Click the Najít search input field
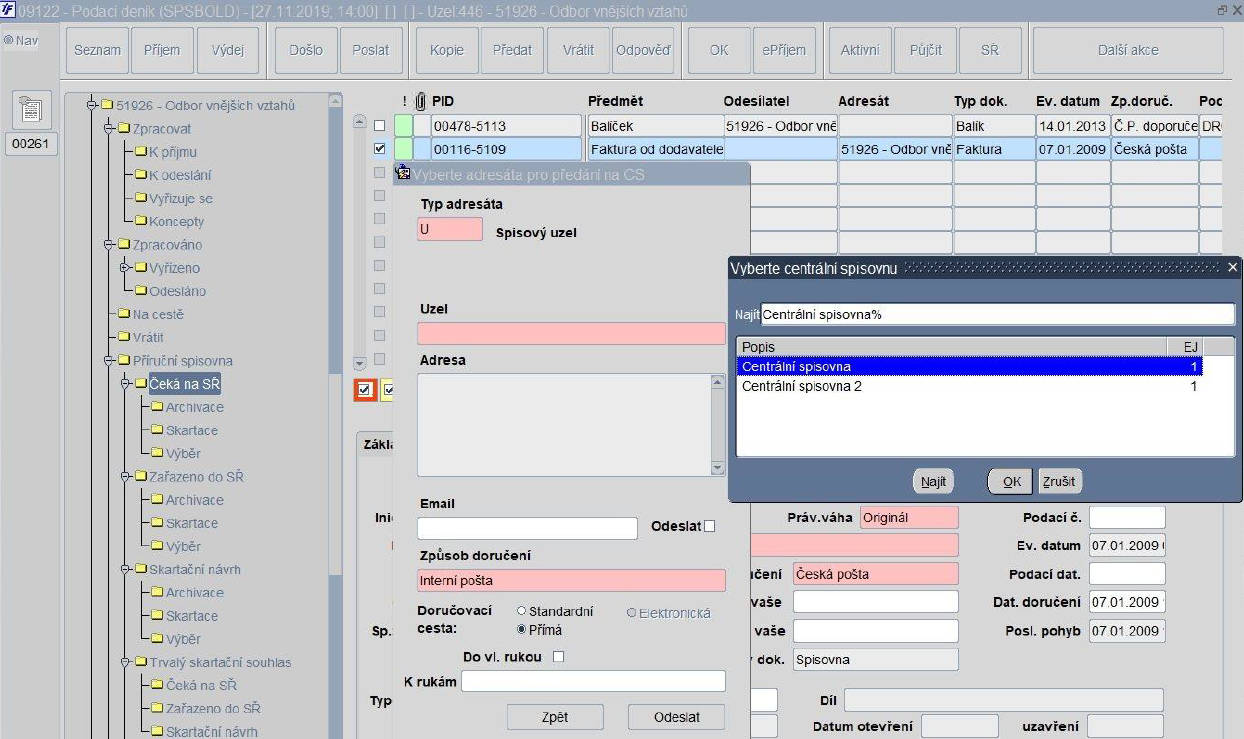The image size is (1244, 739). click(x=997, y=314)
